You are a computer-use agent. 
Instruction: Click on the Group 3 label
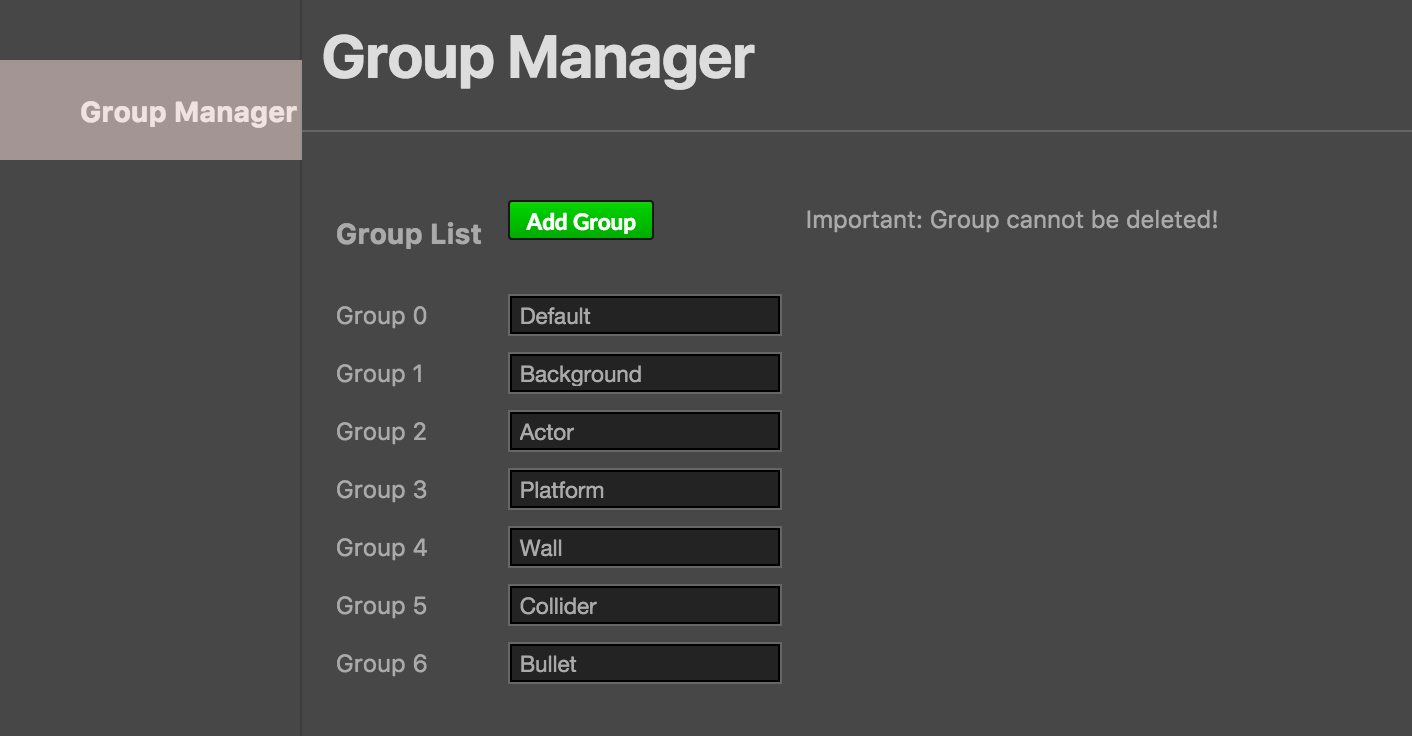[x=381, y=490]
